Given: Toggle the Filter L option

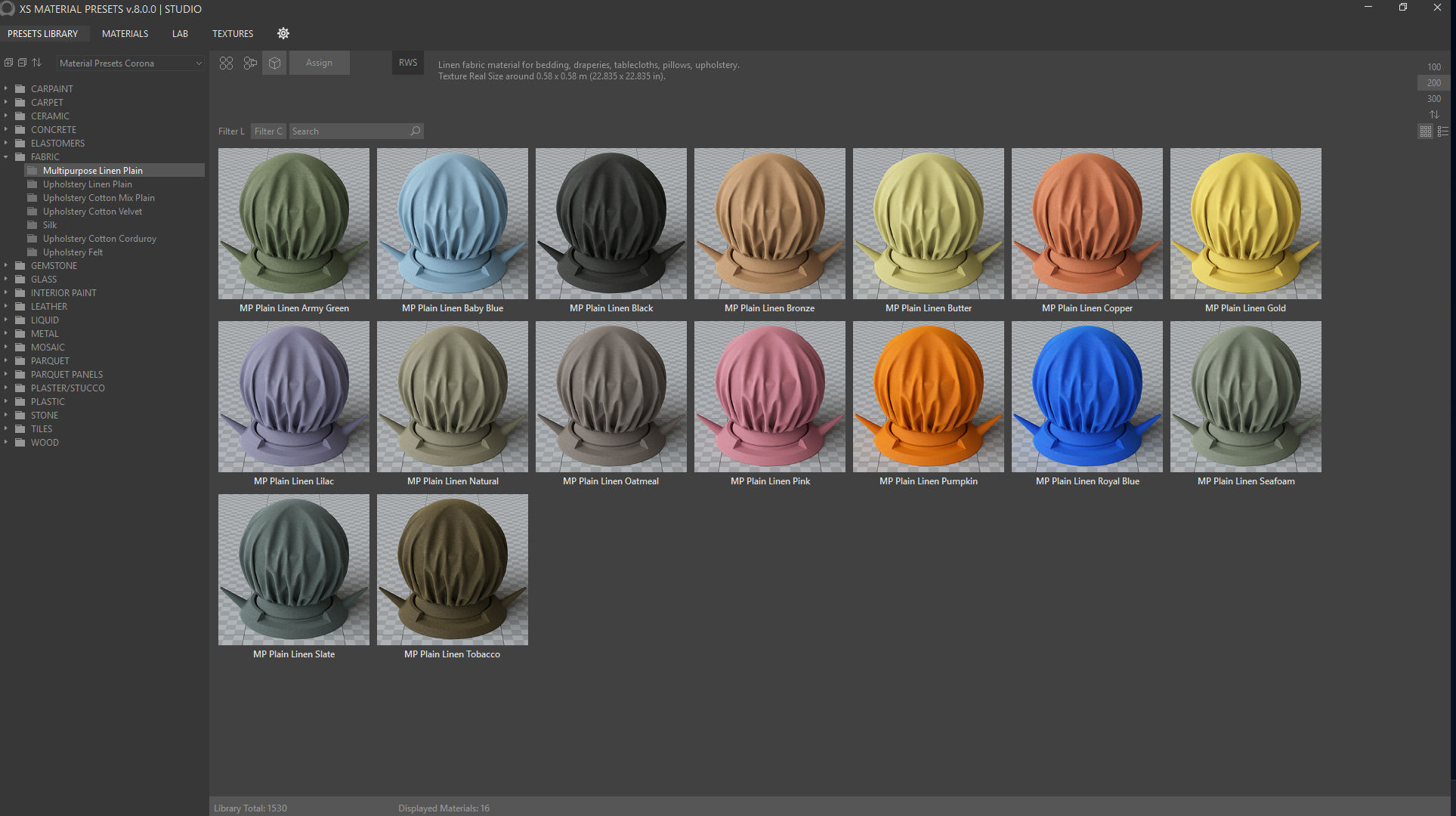Looking at the screenshot, I should coord(231,131).
